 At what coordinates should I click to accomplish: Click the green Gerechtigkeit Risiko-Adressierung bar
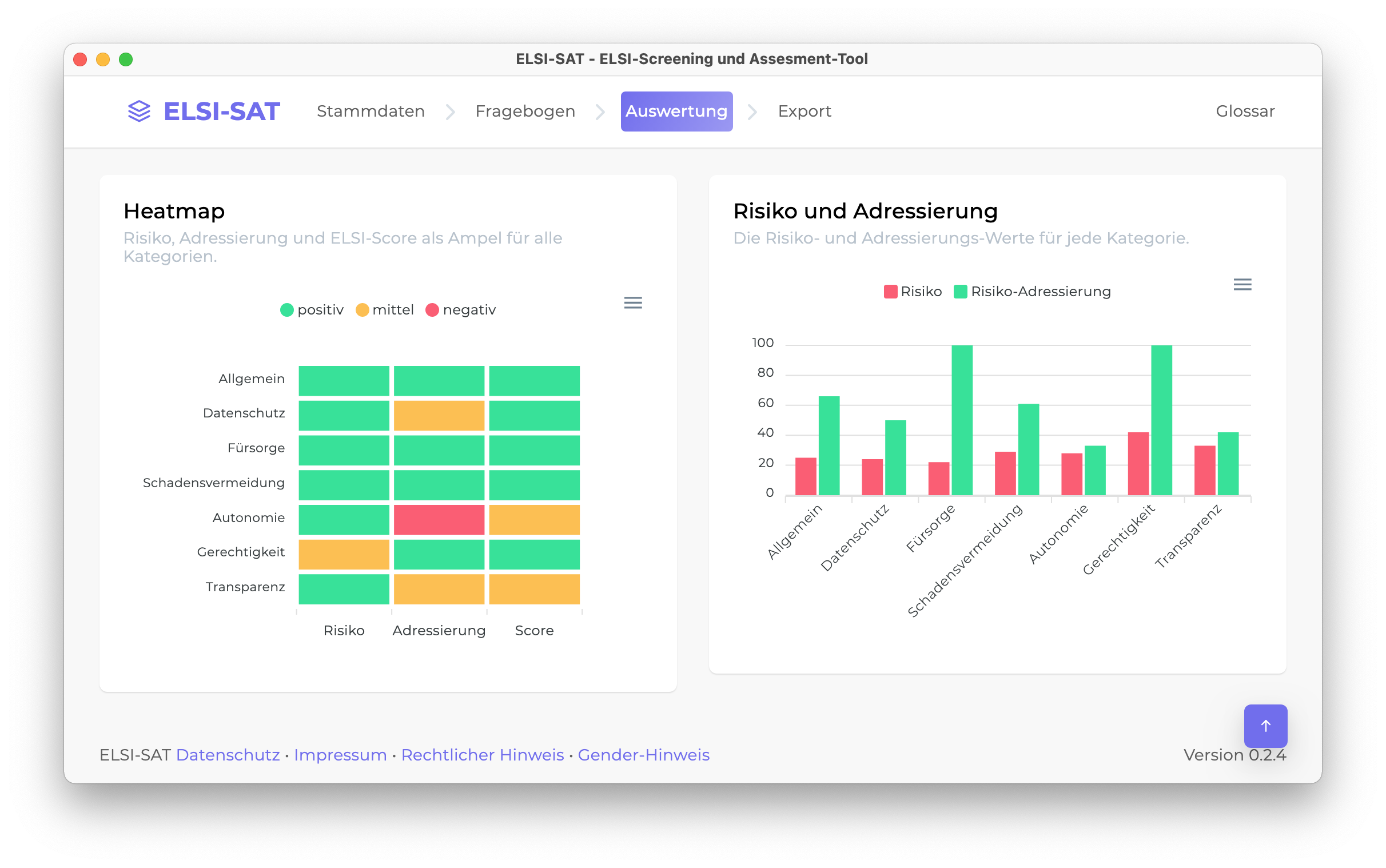[x=1162, y=420]
